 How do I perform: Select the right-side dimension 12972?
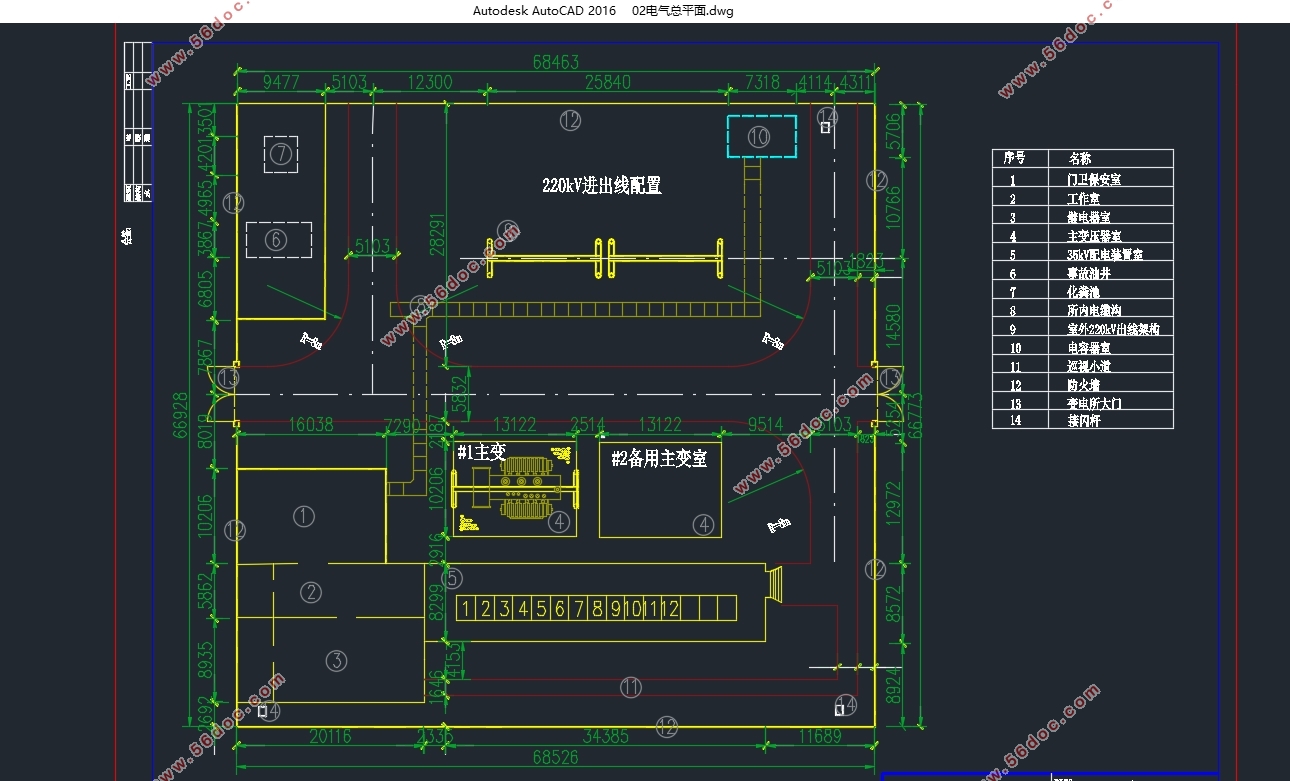pyautogui.click(x=893, y=504)
